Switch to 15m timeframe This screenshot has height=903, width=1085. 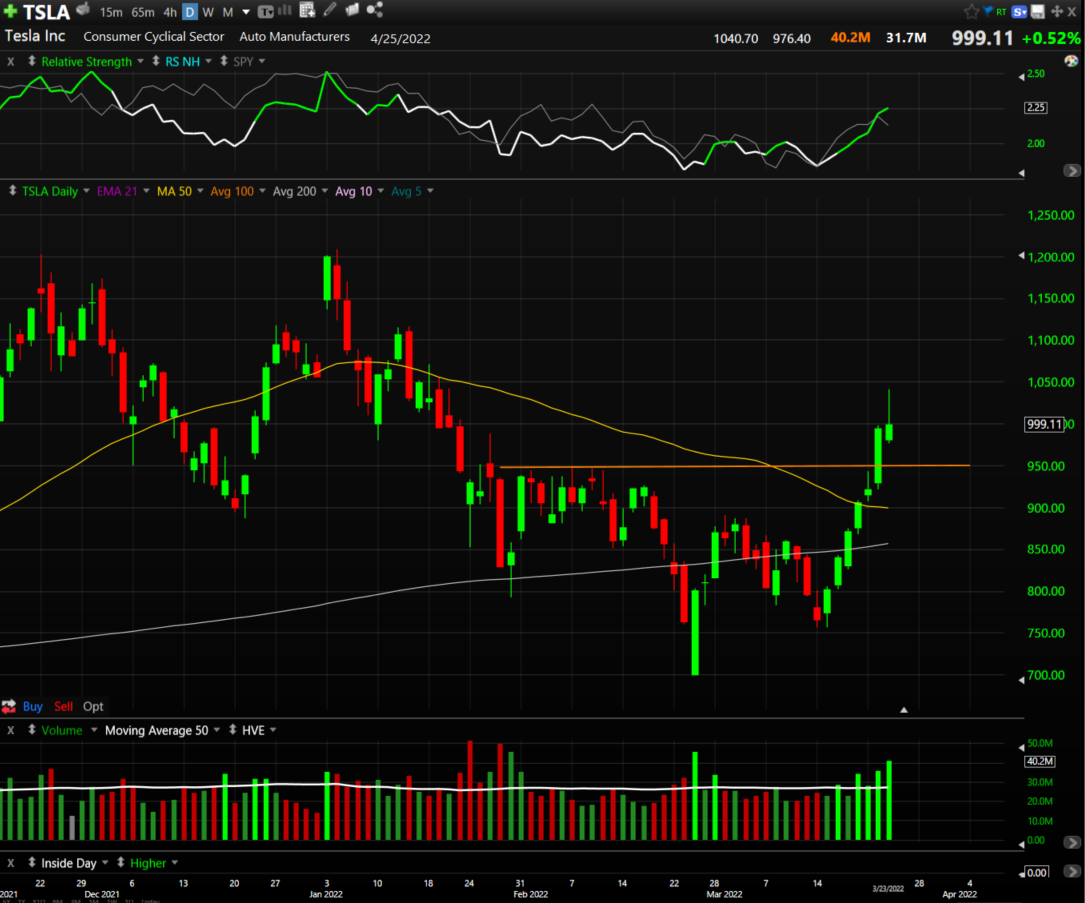pos(111,12)
